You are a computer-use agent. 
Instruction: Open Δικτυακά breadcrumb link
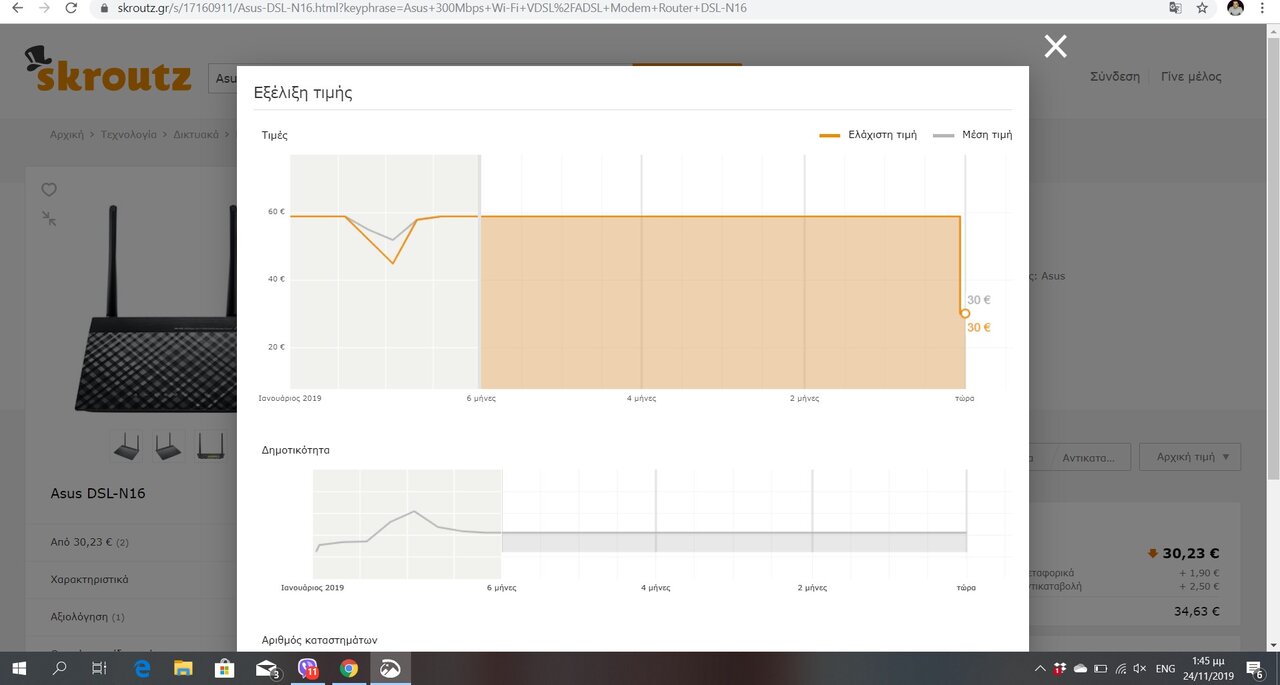pos(196,134)
